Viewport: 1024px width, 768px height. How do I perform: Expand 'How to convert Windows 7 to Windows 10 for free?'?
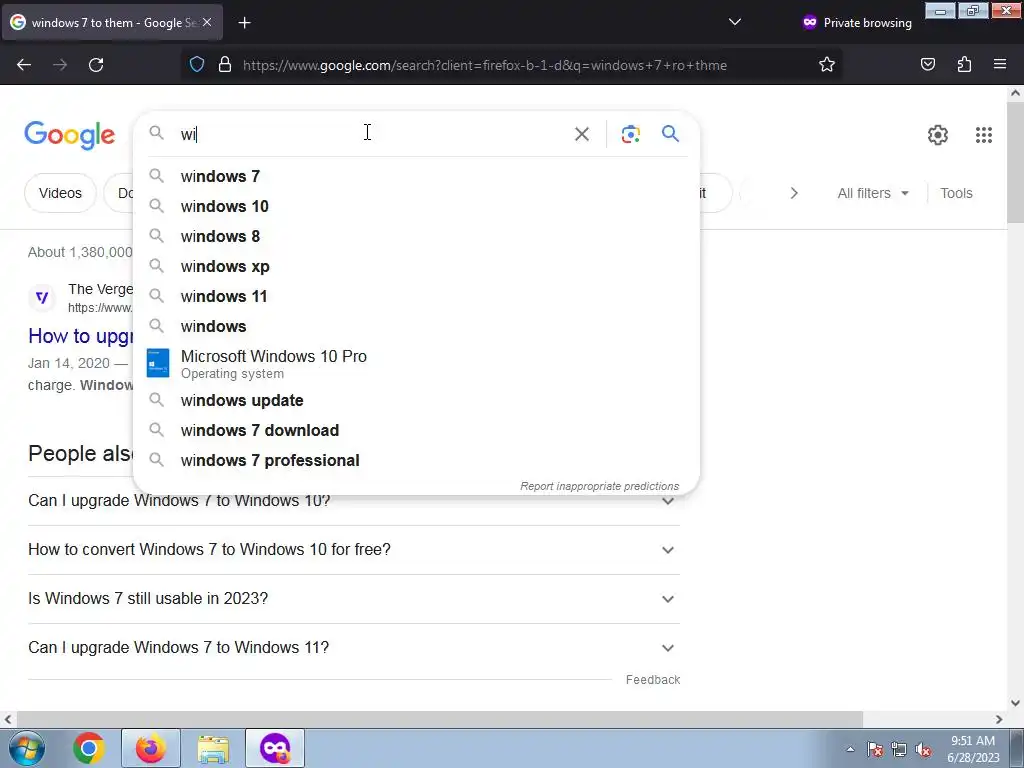[x=354, y=550]
